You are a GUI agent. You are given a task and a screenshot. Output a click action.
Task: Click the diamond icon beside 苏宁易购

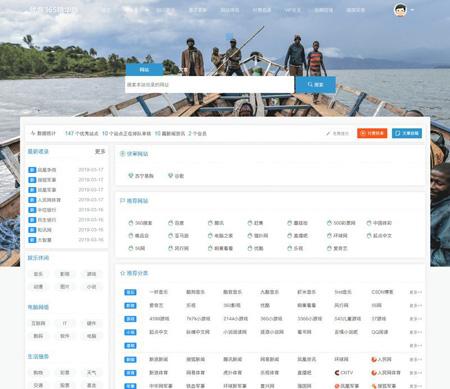pyautogui.click(x=131, y=175)
